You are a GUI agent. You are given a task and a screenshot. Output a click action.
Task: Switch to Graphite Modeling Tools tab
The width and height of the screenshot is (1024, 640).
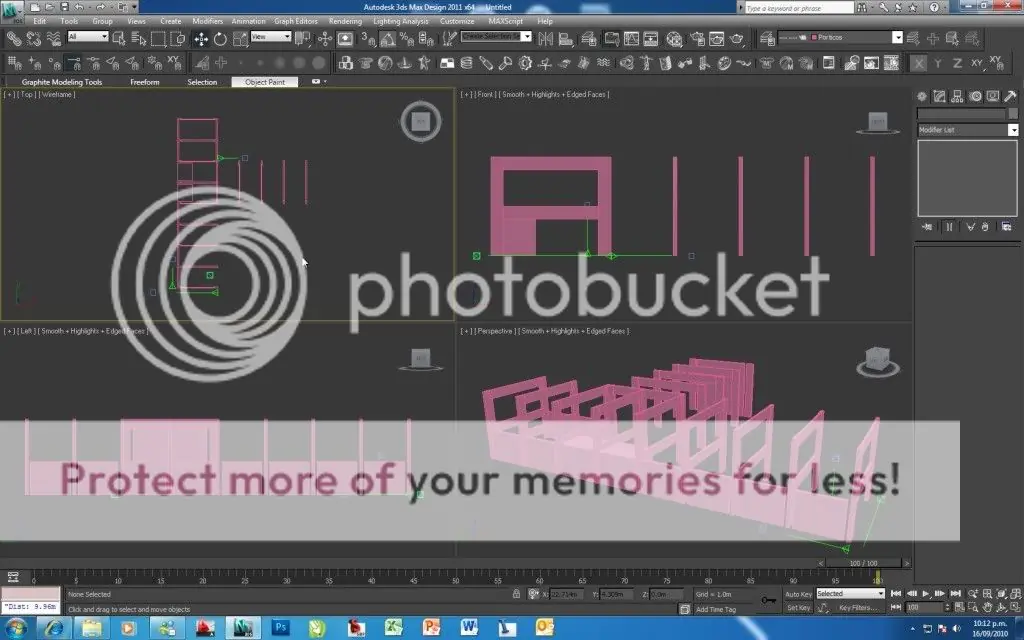tap(62, 82)
